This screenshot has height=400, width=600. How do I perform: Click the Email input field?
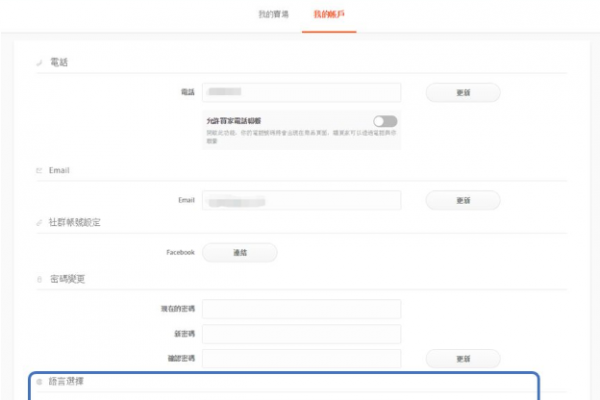point(302,200)
